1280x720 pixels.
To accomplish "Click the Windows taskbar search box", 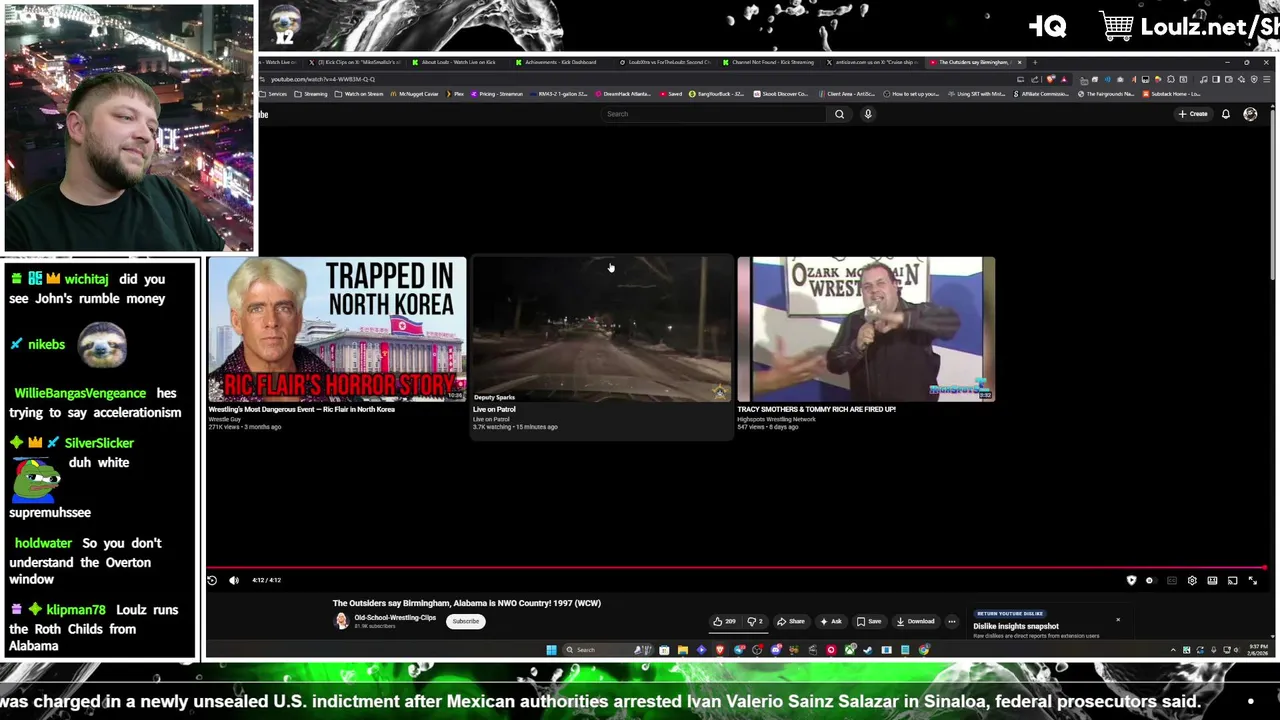I will 608,650.
